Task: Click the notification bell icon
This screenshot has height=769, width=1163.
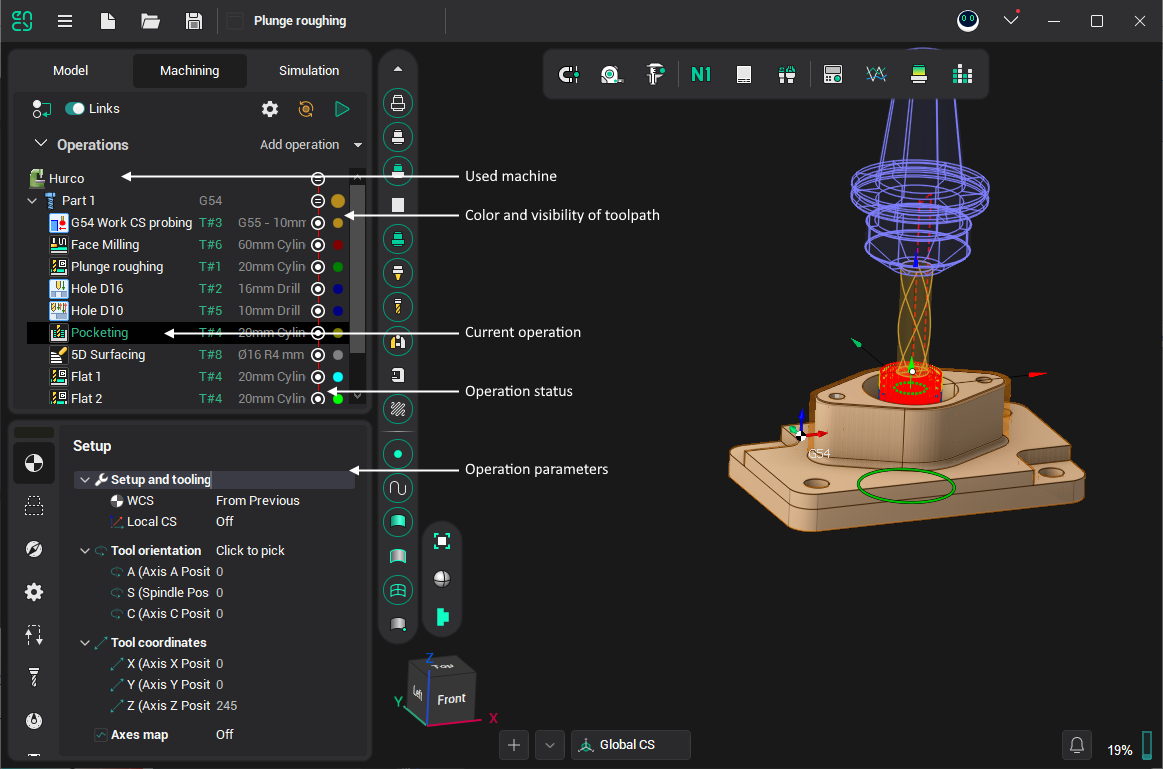Action: (1077, 745)
